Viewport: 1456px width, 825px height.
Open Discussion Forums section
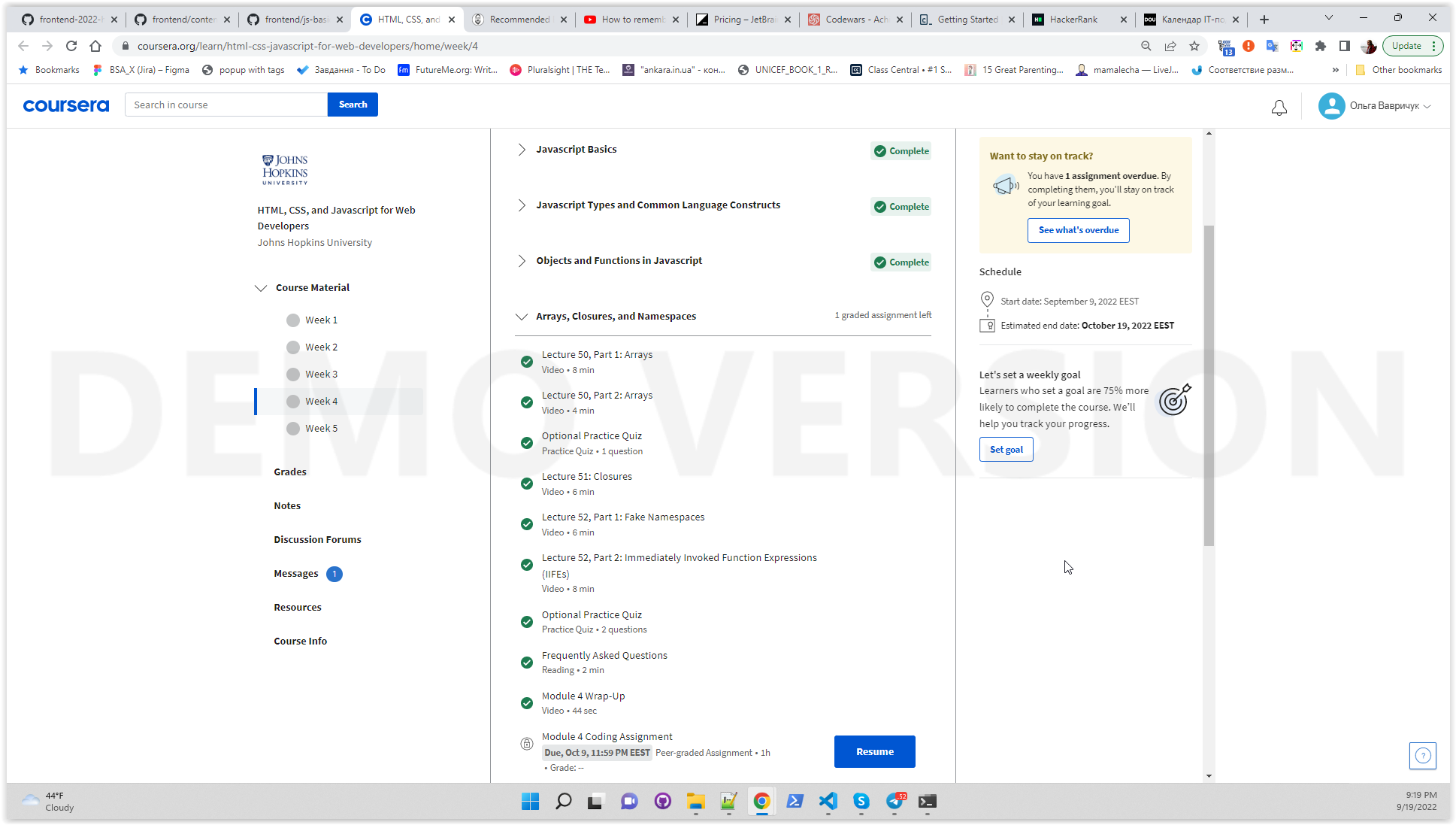pos(317,539)
